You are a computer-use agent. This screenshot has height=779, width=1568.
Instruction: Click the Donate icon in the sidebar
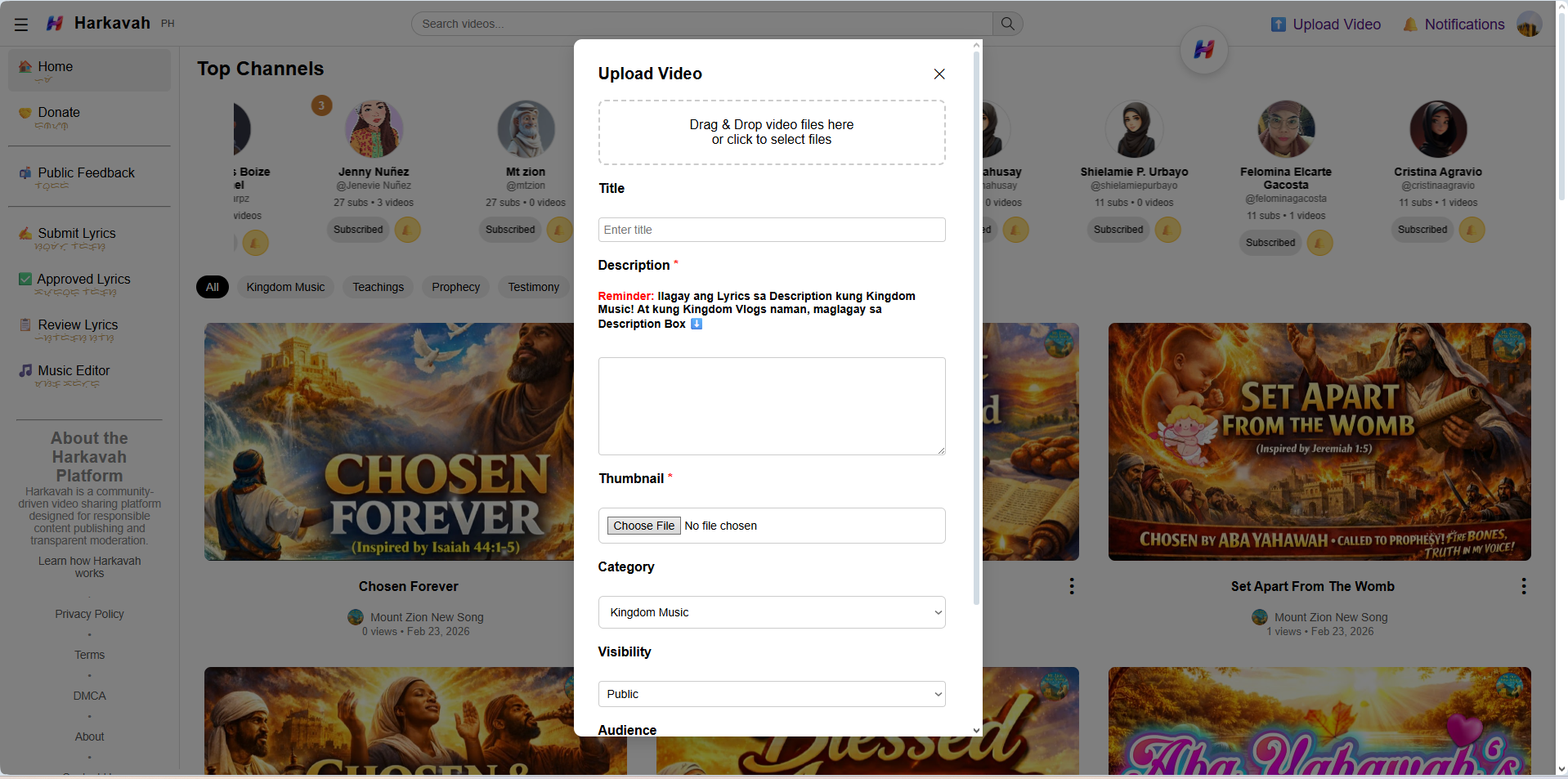(25, 112)
